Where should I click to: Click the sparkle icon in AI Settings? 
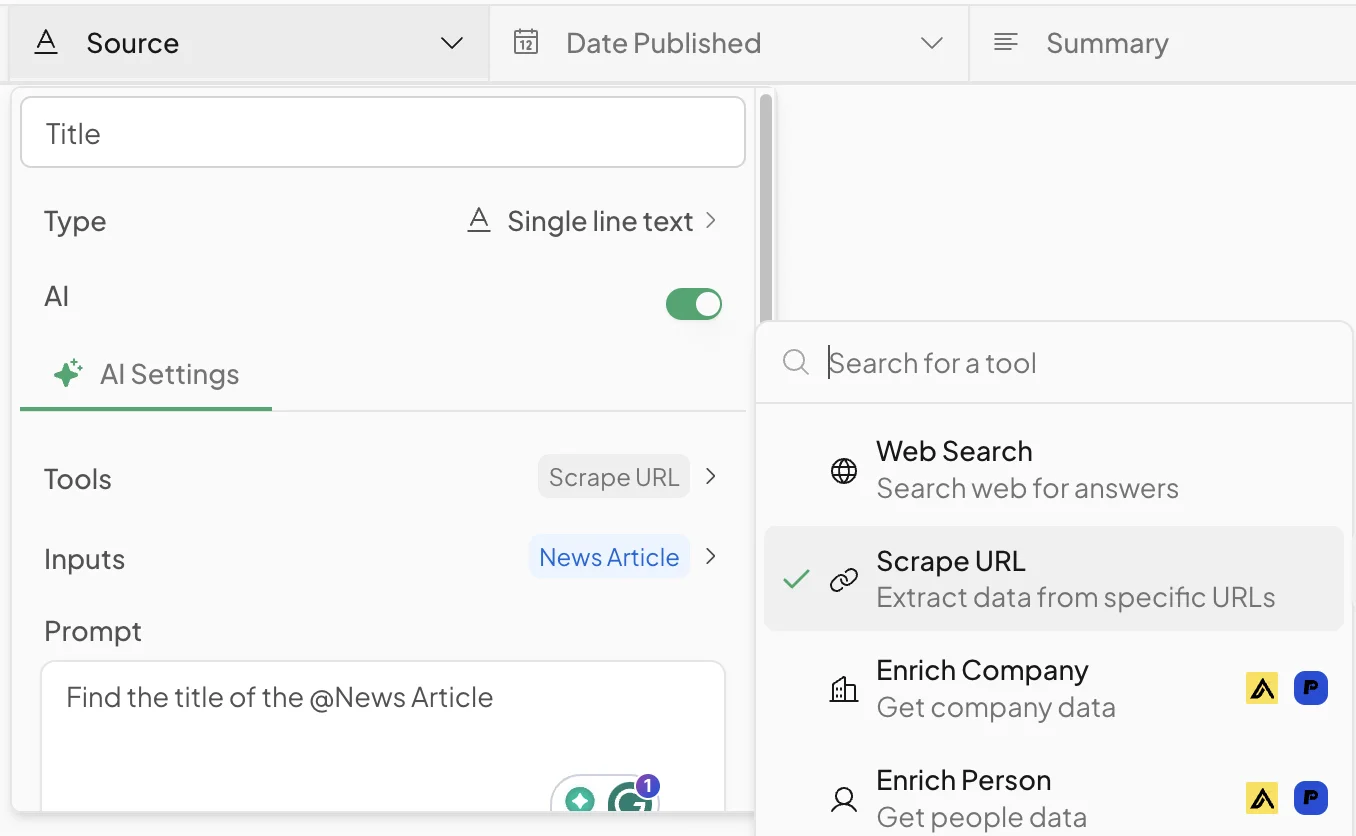[67, 374]
